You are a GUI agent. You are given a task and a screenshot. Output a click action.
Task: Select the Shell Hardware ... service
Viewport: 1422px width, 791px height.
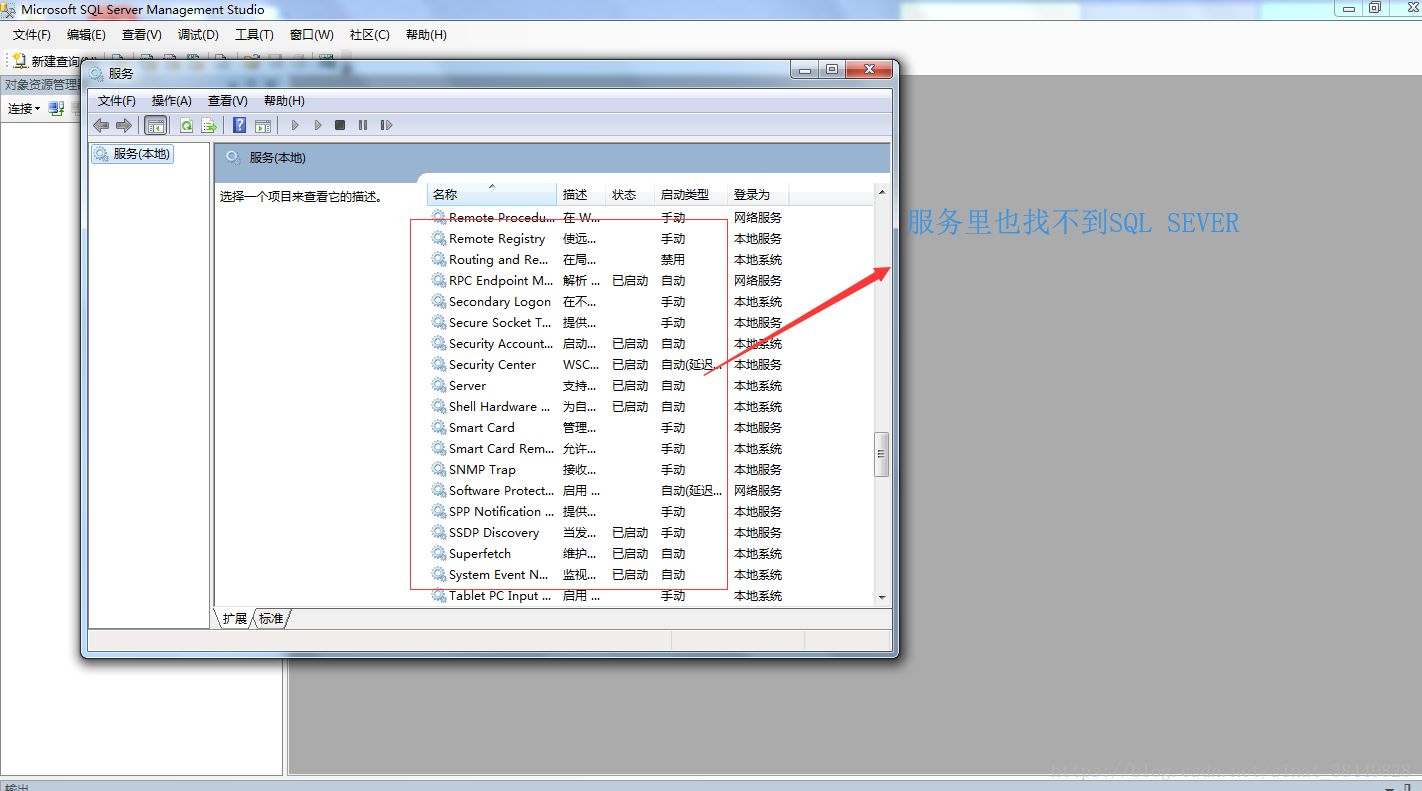(x=499, y=406)
